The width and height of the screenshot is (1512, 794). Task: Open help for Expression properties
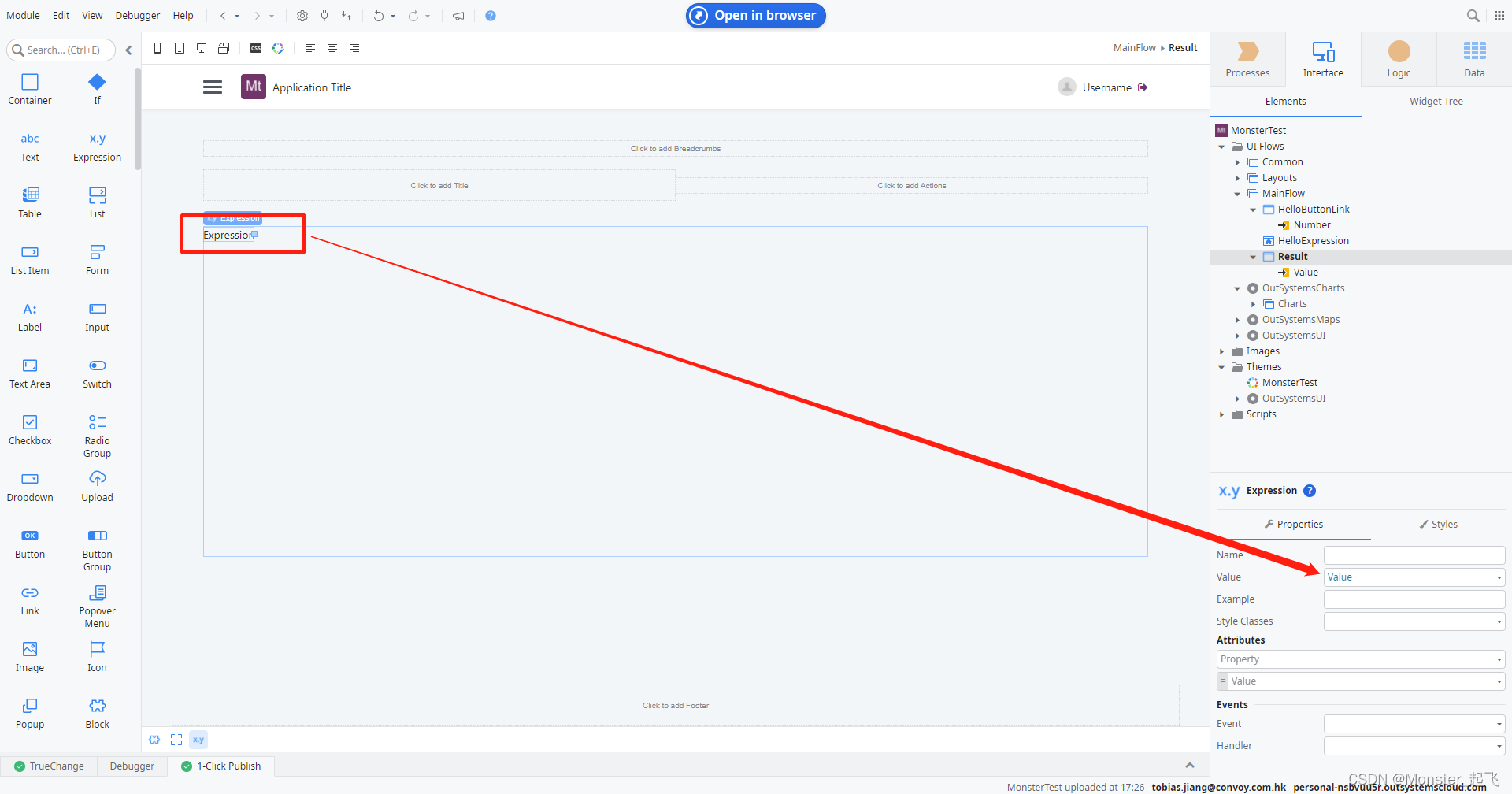pos(1310,491)
